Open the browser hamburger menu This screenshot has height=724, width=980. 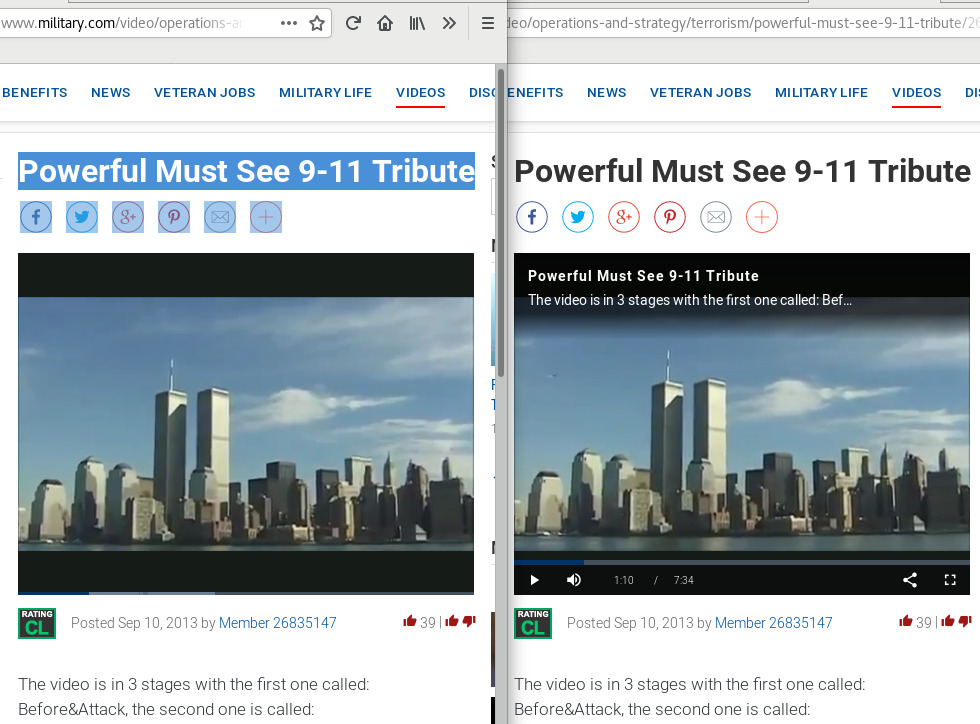488,23
